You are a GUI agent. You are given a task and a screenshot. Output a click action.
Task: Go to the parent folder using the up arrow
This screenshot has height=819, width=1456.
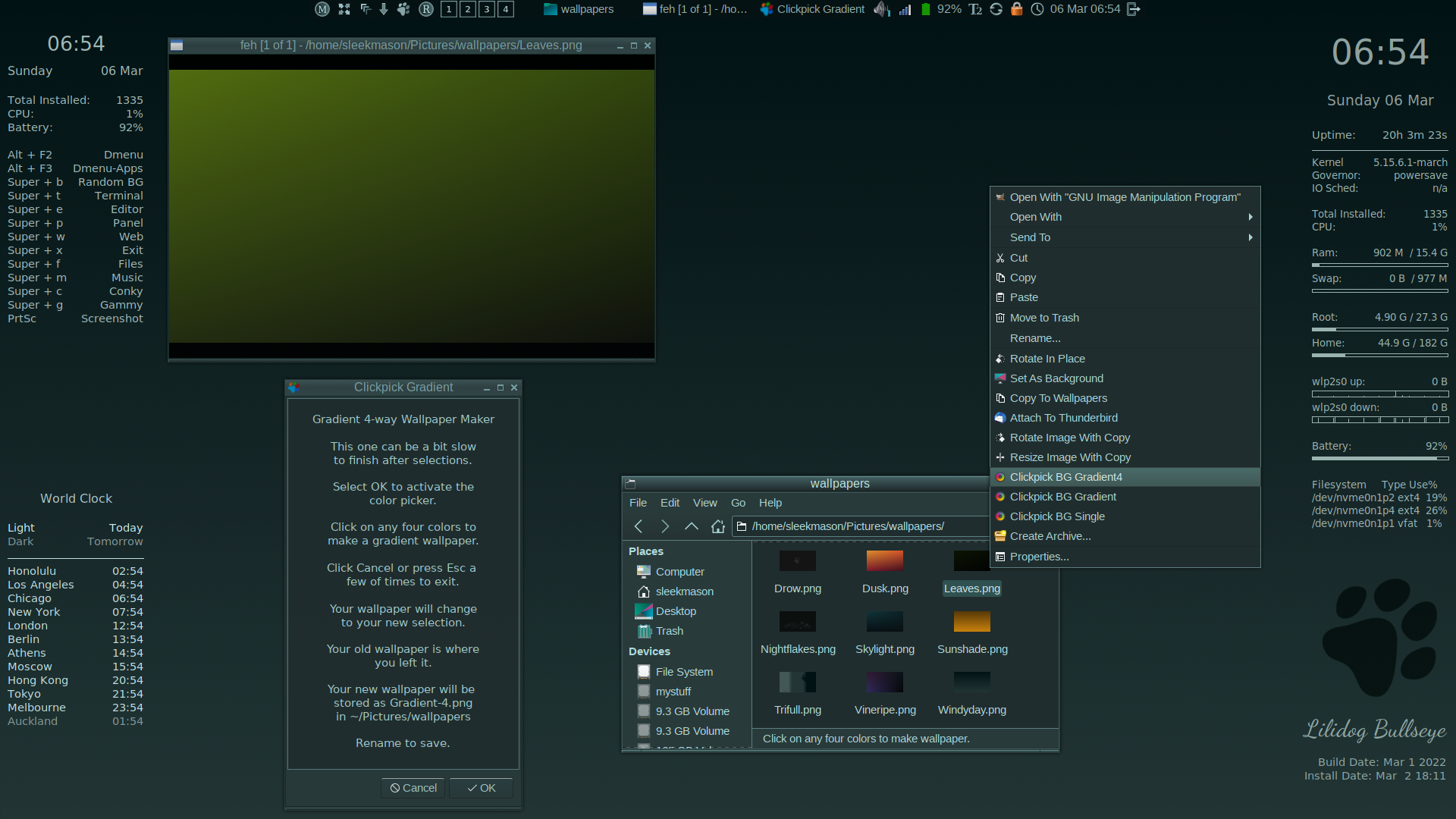[691, 526]
